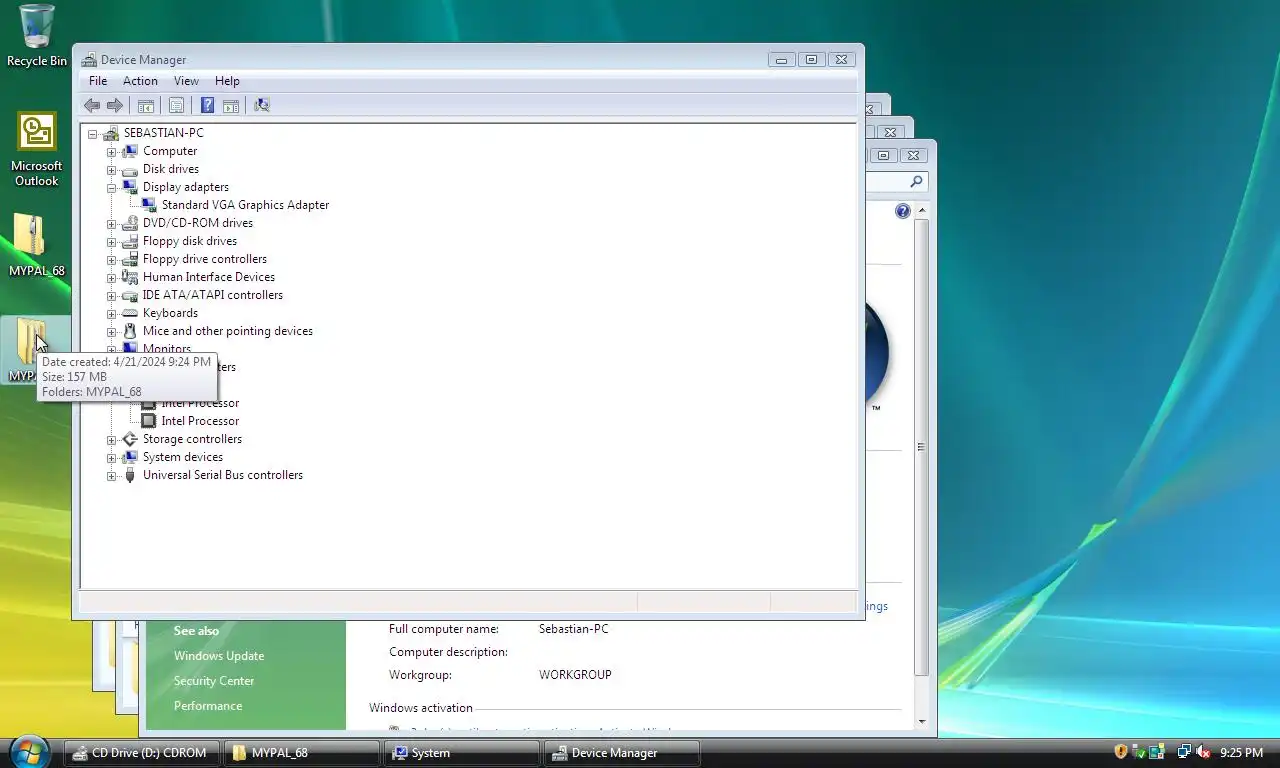Switch to the System taskbar button
The height and width of the screenshot is (768, 1280).
click(x=461, y=753)
